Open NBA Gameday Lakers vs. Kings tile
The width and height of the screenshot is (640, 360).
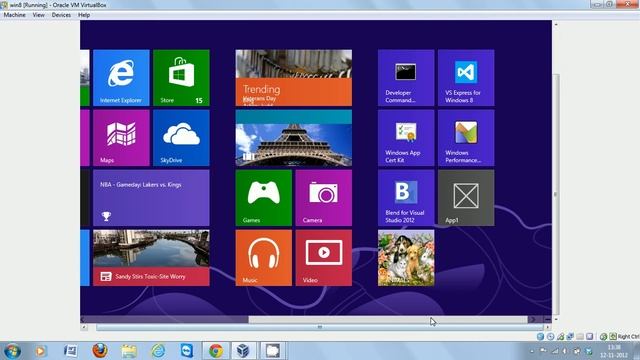click(x=151, y=198)
